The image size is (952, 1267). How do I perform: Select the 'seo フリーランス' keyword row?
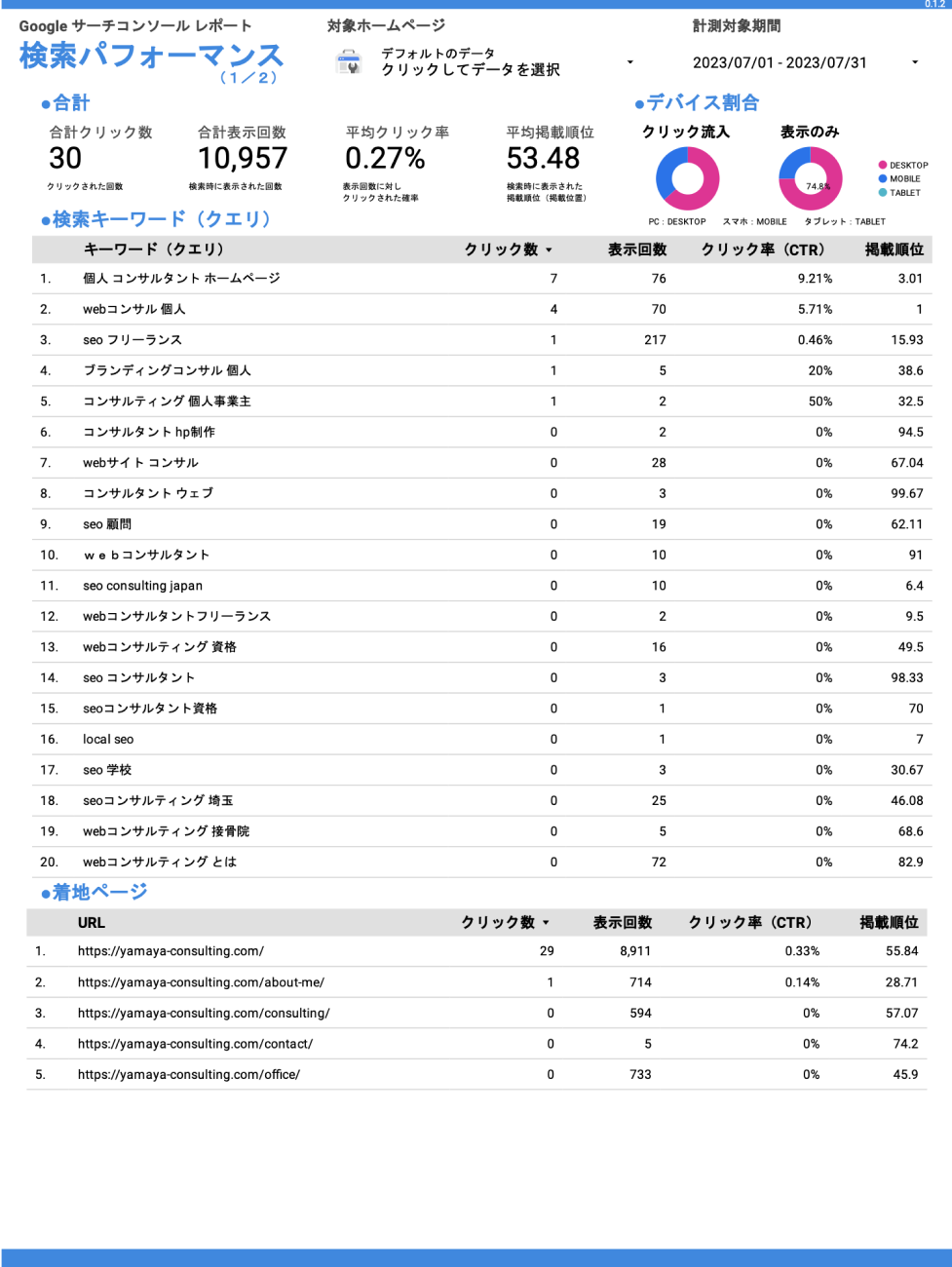coord(133,340)
